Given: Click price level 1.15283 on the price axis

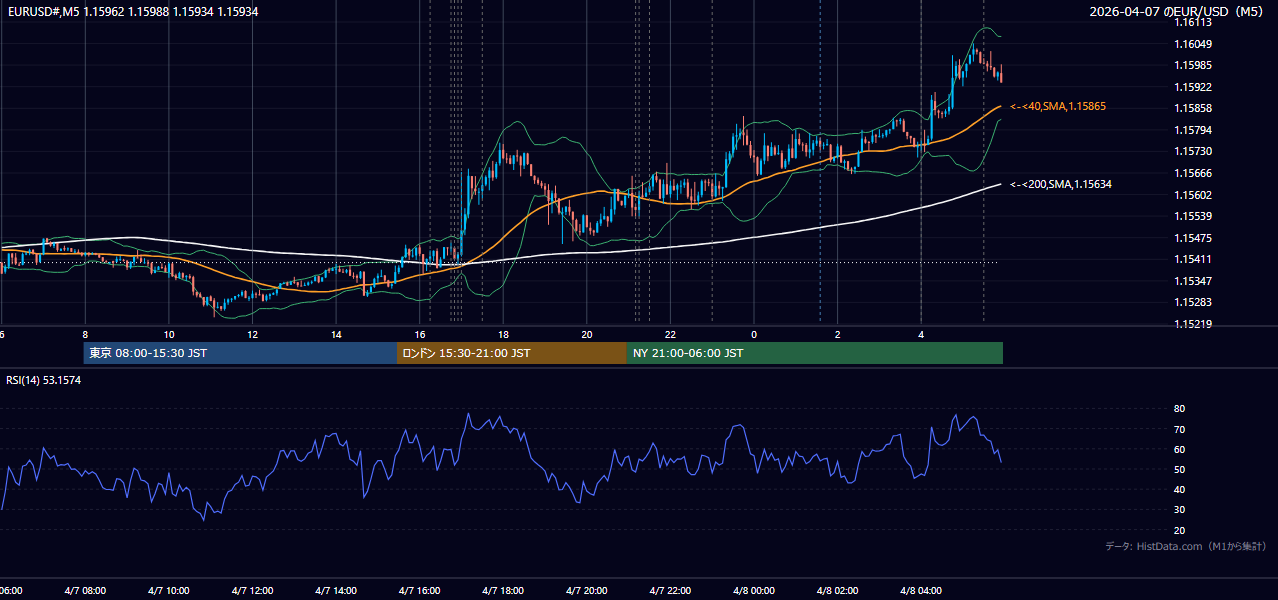Looking at the screenshot, I should click(1192, 302).
